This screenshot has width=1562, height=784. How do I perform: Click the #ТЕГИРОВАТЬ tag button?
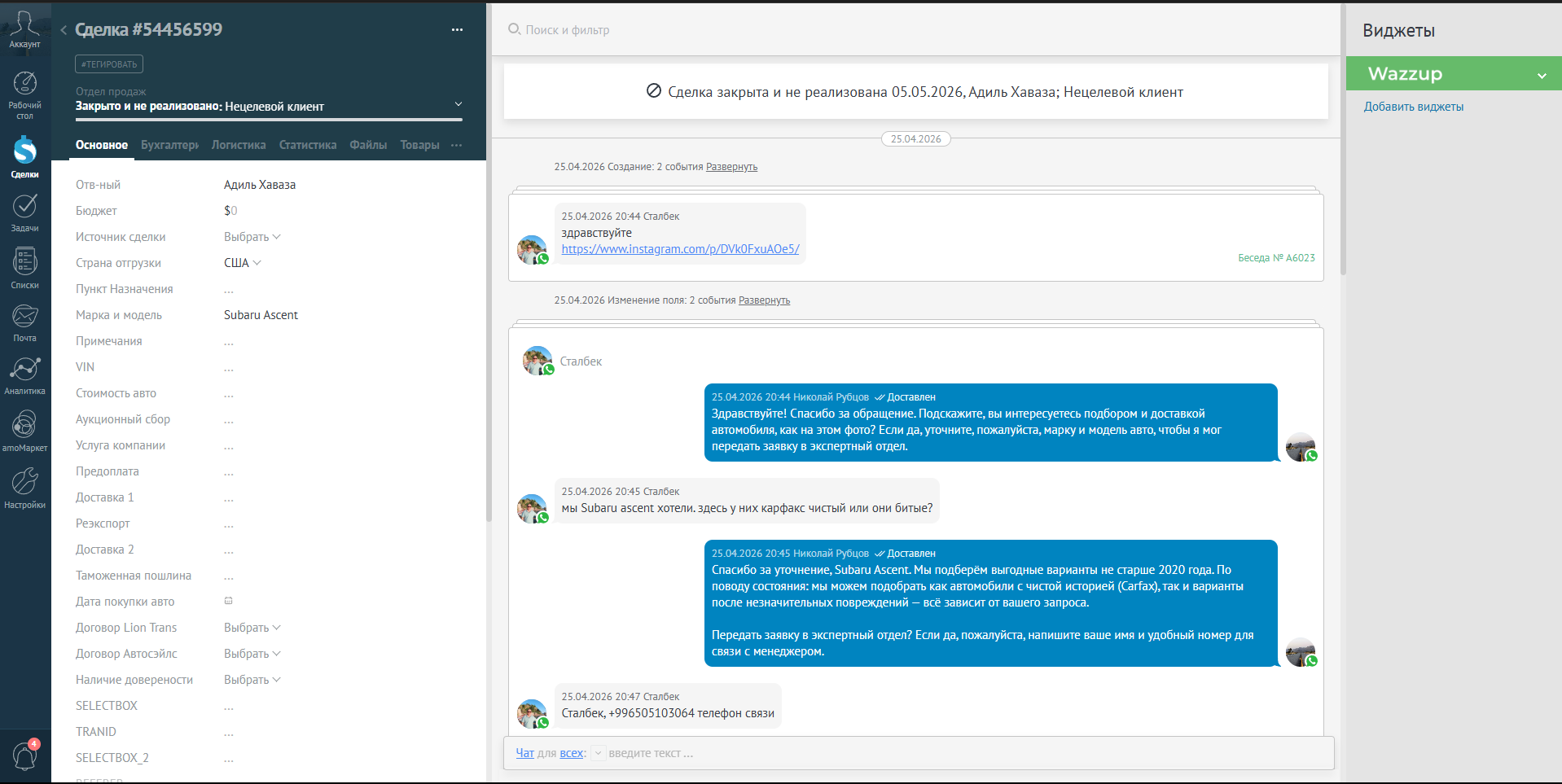click(109, 64)
